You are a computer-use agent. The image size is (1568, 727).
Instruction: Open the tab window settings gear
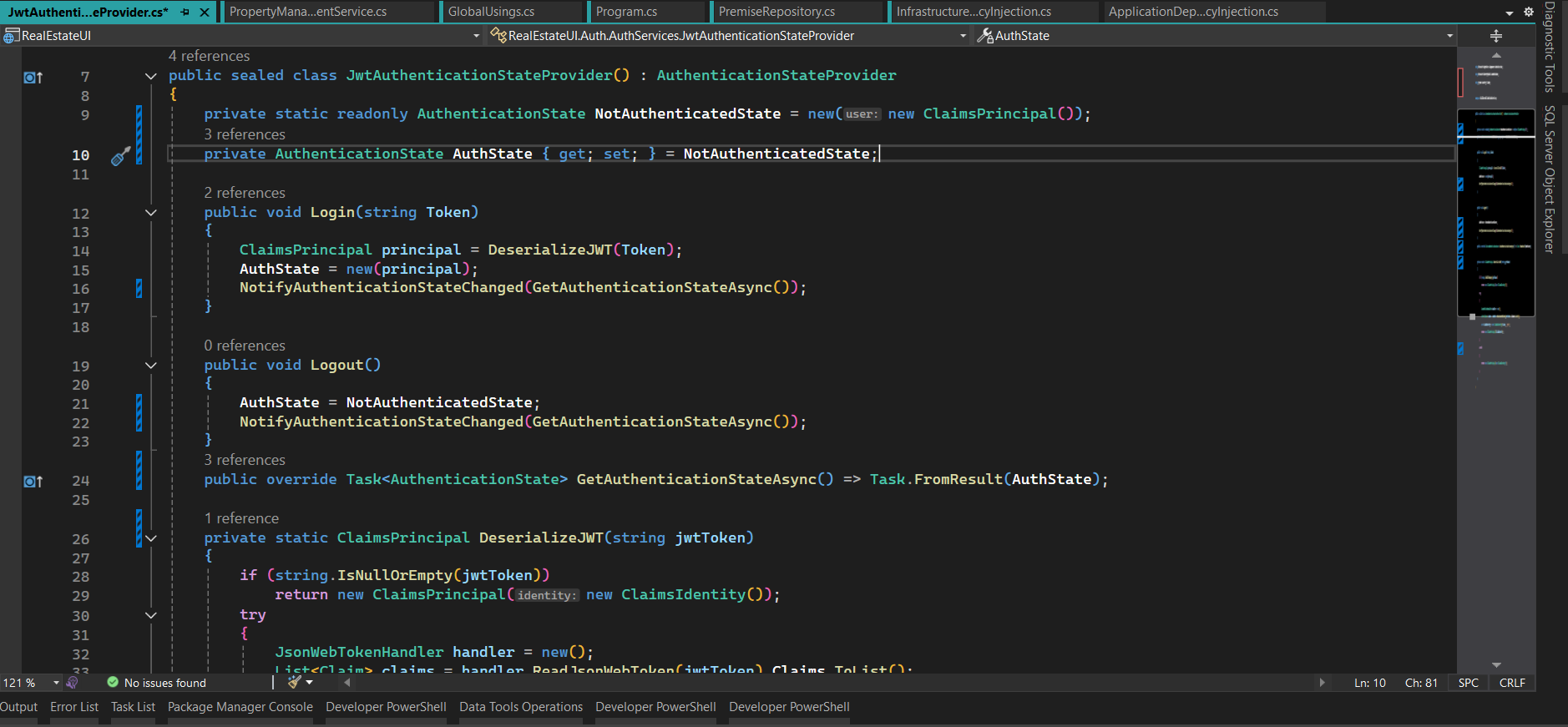[x=1528, y=12]
